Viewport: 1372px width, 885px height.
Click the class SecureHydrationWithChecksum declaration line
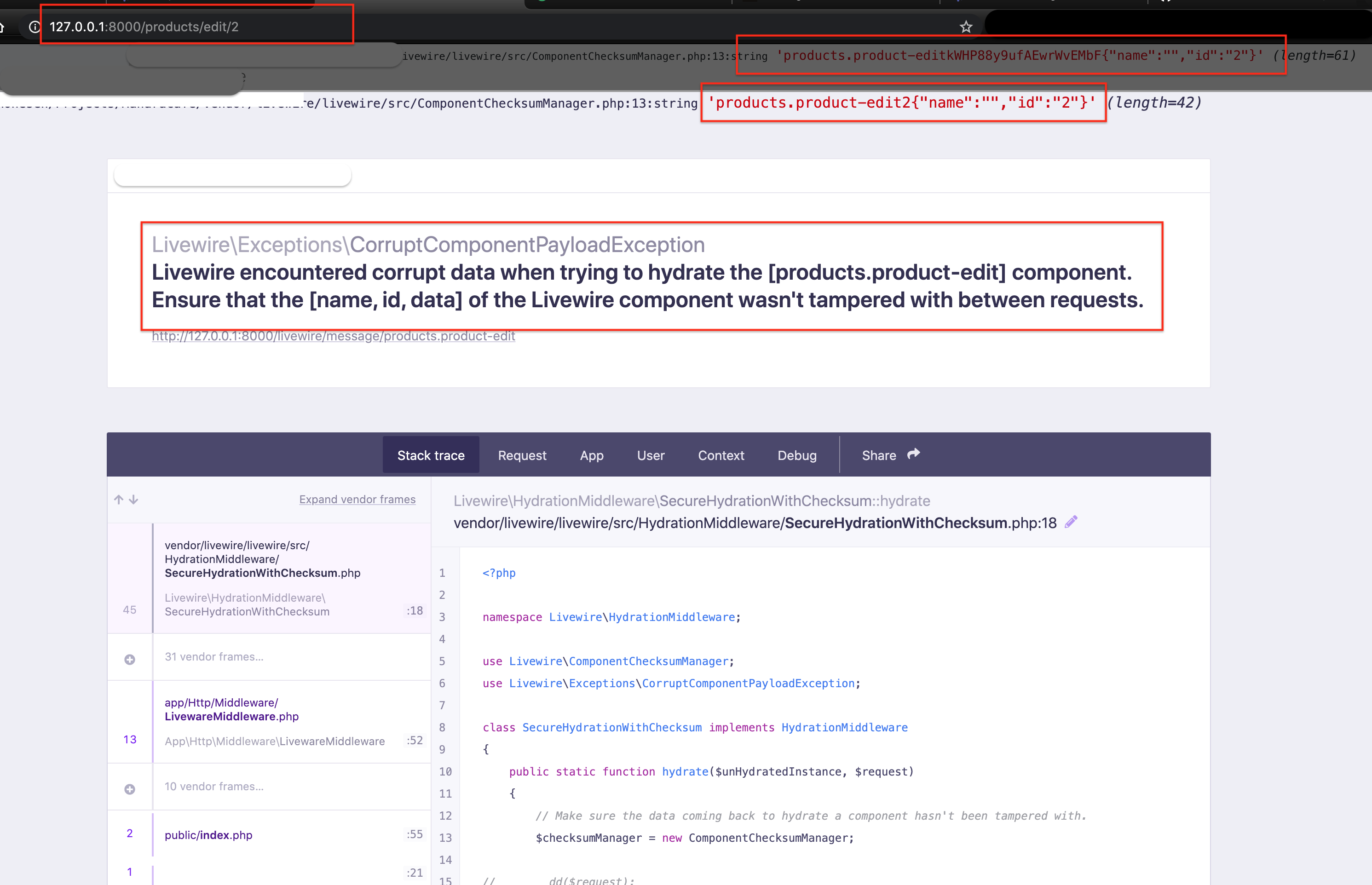click(695, 728)
